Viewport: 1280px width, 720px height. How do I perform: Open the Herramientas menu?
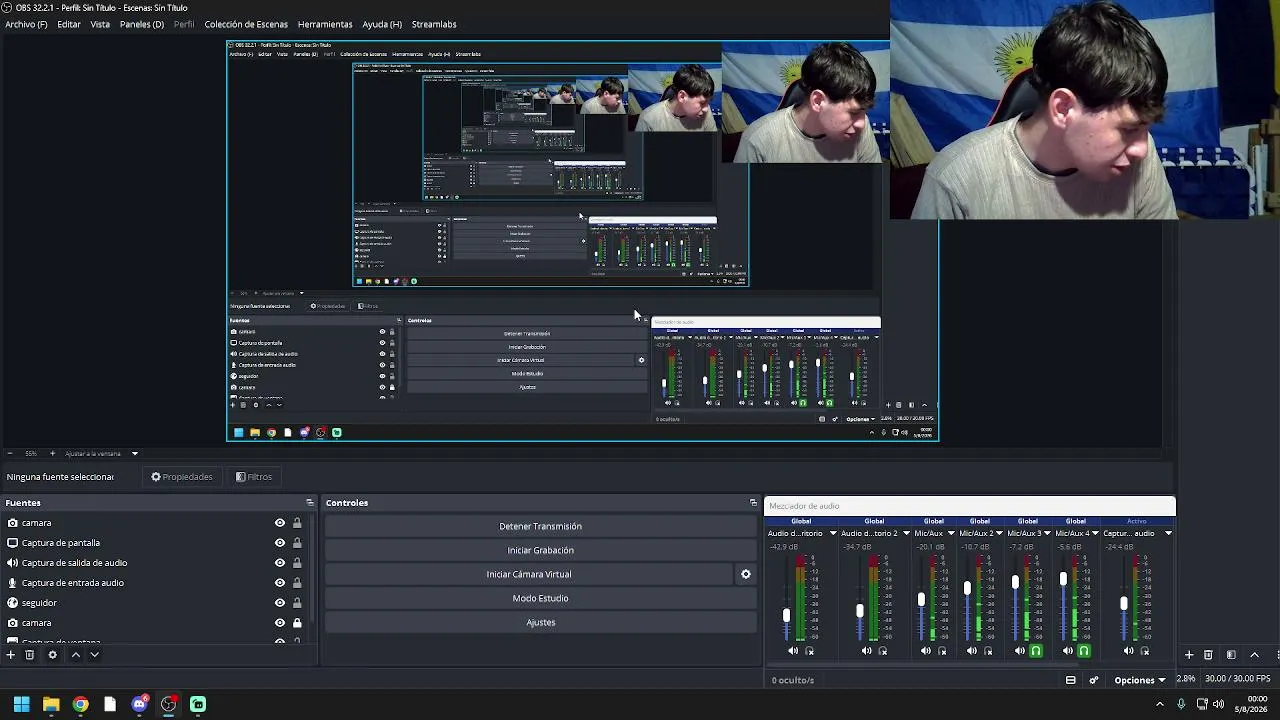325,24
